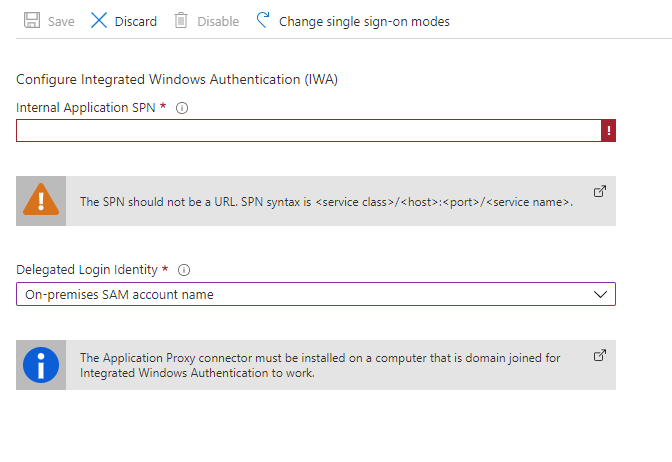Image resolution: width=672 pixels, height=462 pixels.
Task: Open external link icon in Application Proxy banner
Action: point(600,355)
